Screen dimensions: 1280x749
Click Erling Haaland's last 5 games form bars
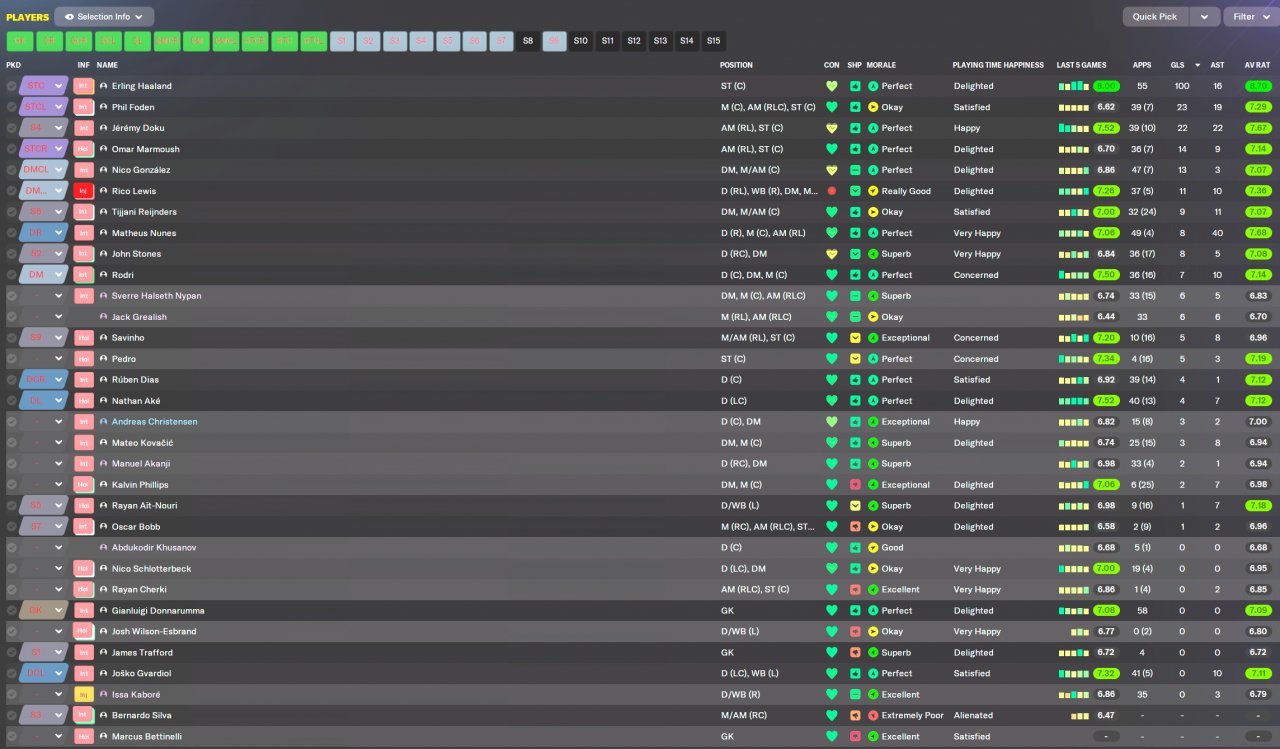(1074, 86)
